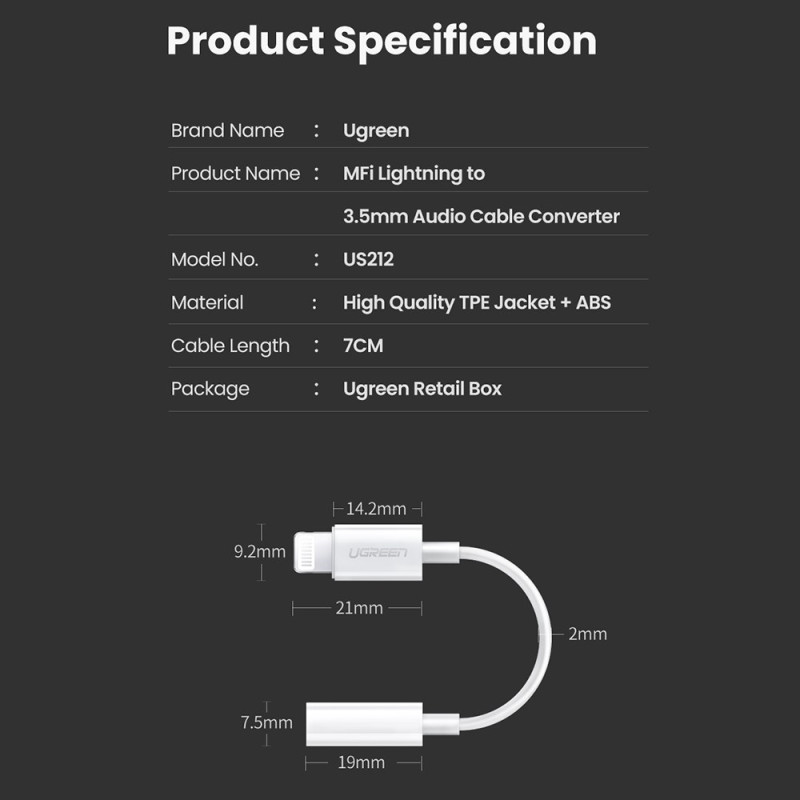The width and height of the screenshot is (800, 800).
Task: Select the 21mm dimension label
Action: (x=358, y=607)
